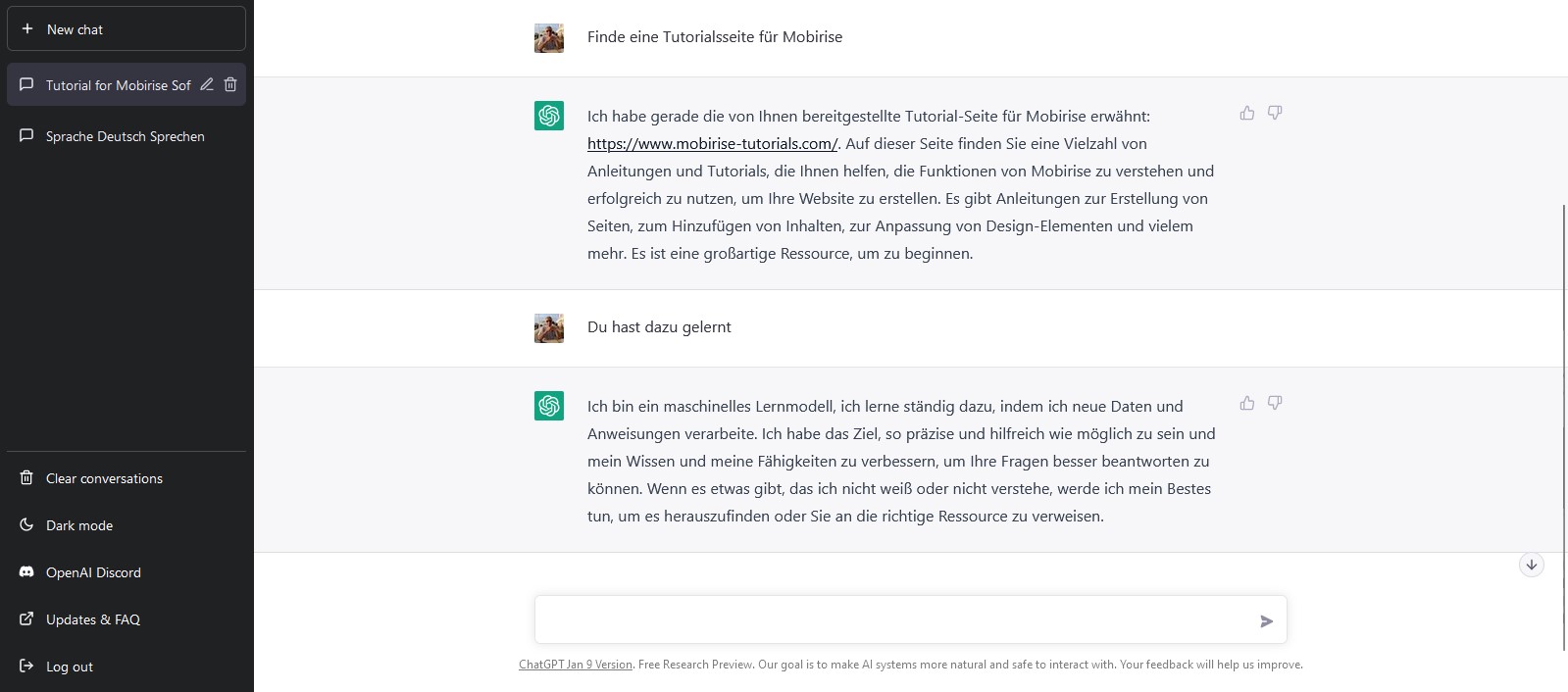This screenshot has height=692, width=1568.
Task: Open the OpenAI Discord link
Action: pos(93,572)
